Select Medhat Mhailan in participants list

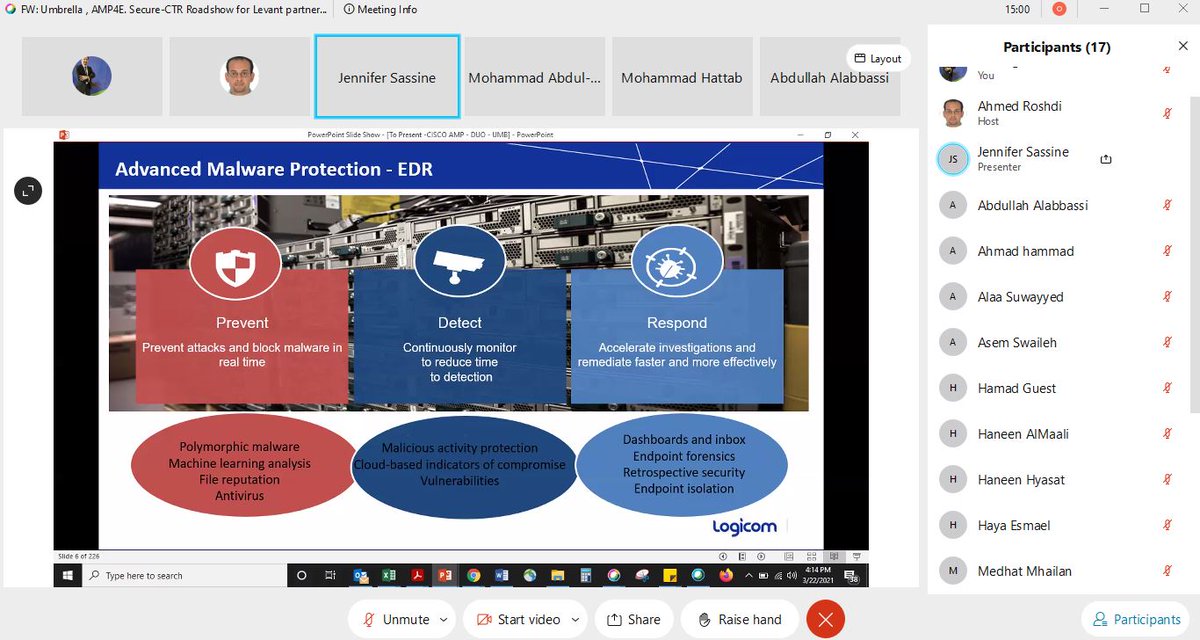(x=1058, y=571)
